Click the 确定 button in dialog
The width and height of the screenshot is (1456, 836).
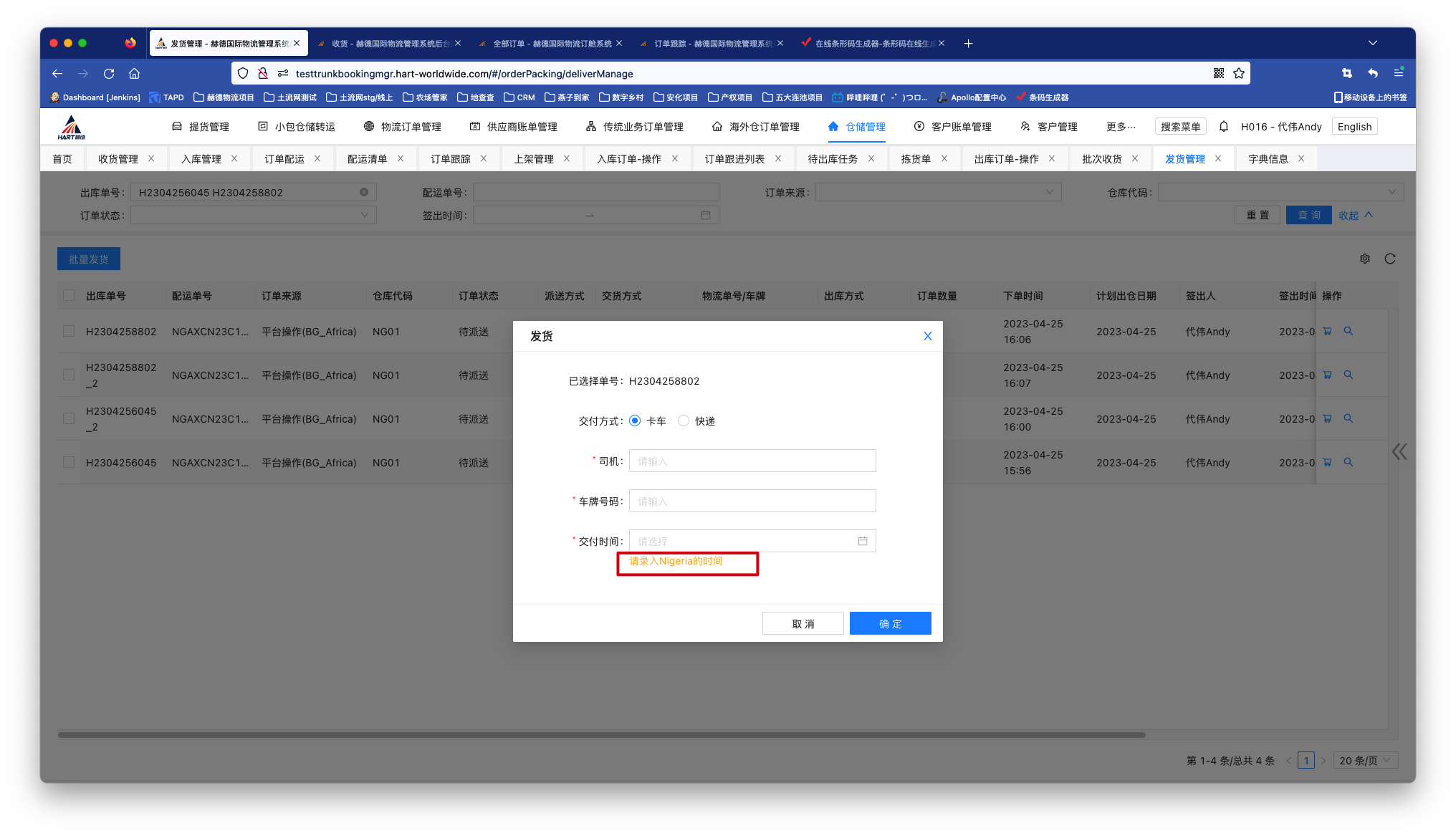[890, 623]
